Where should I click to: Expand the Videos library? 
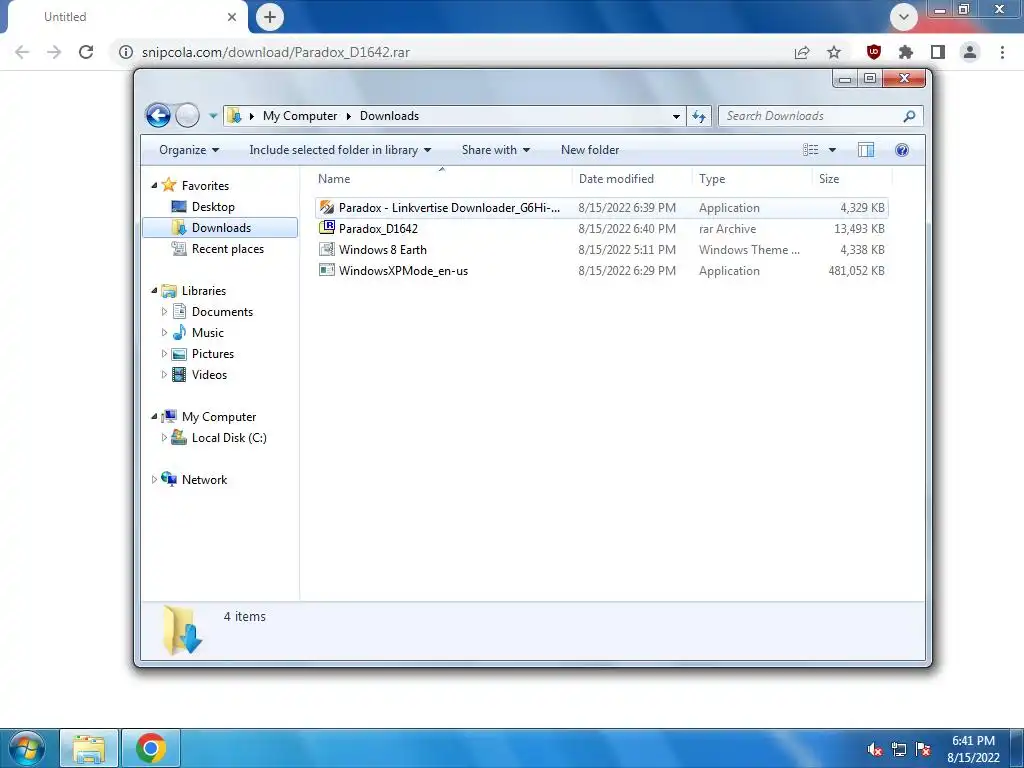pos(164,375)
